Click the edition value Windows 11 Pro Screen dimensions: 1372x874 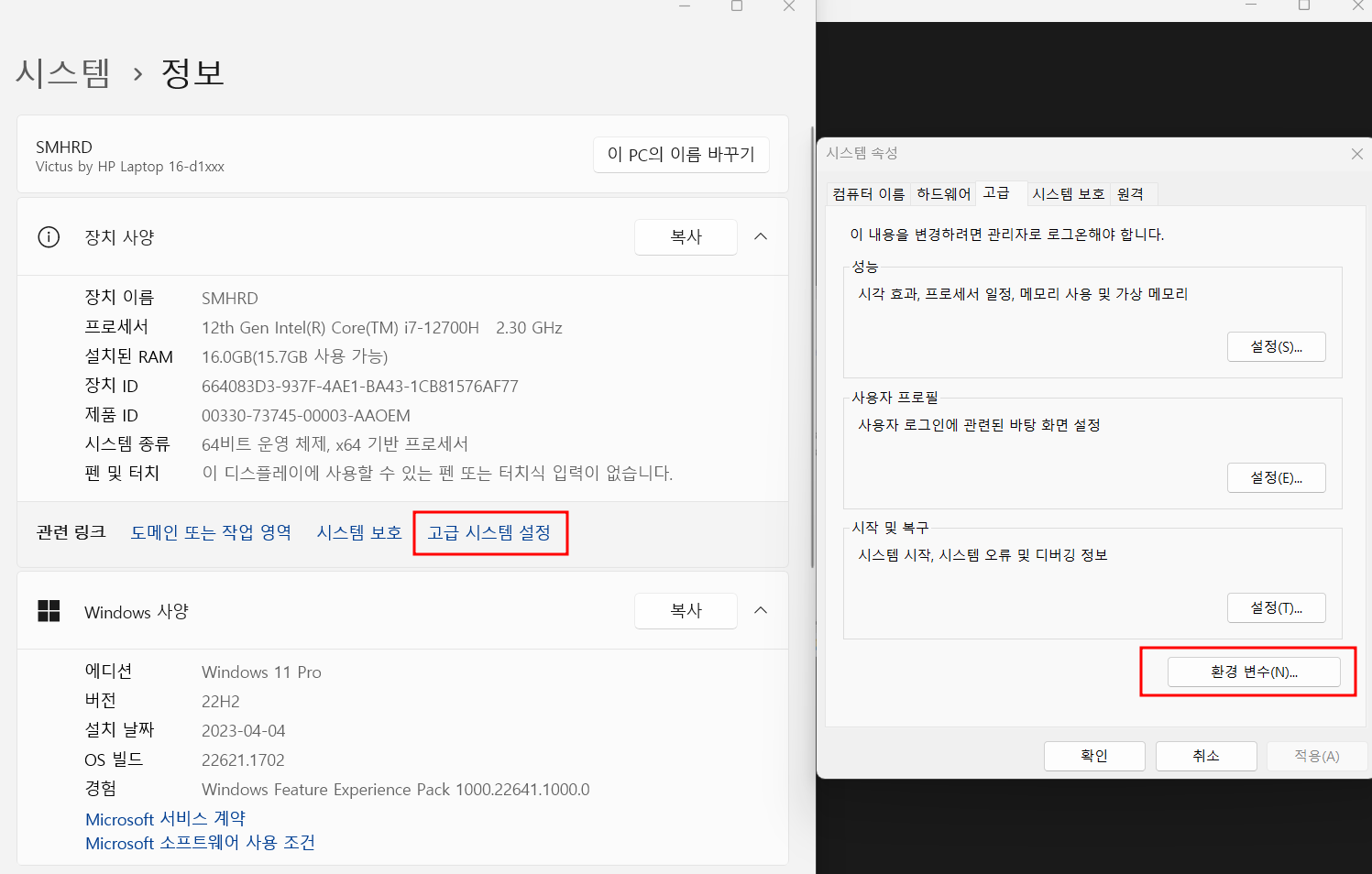261,672
